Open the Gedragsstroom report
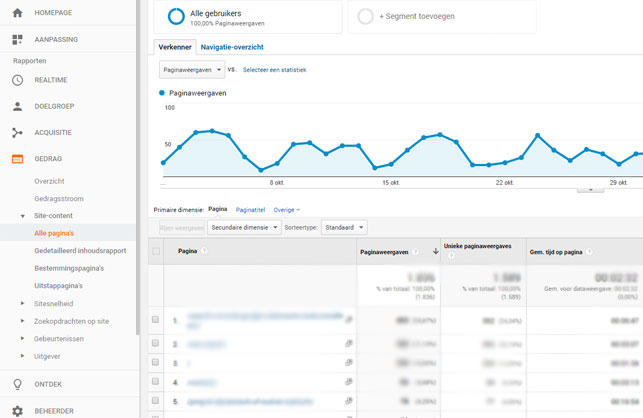 click(x=59, y=199)
